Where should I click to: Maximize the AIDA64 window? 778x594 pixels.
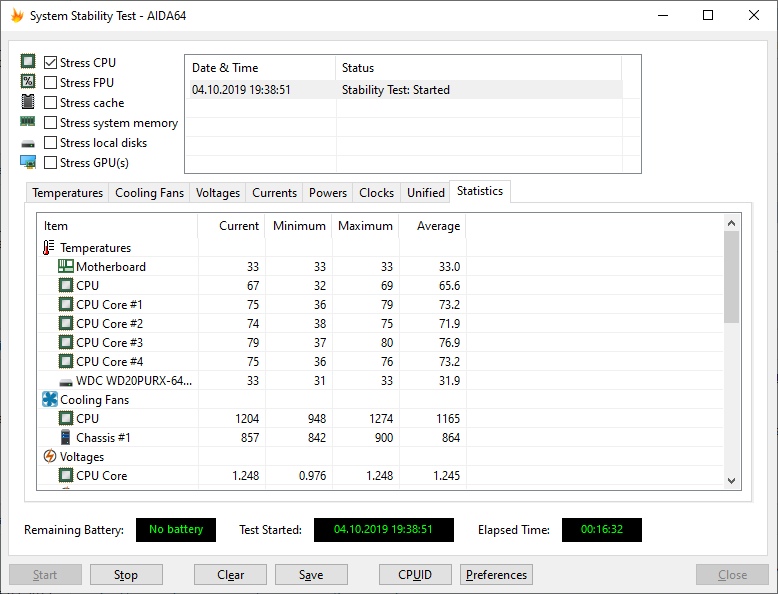click(708, 15)
